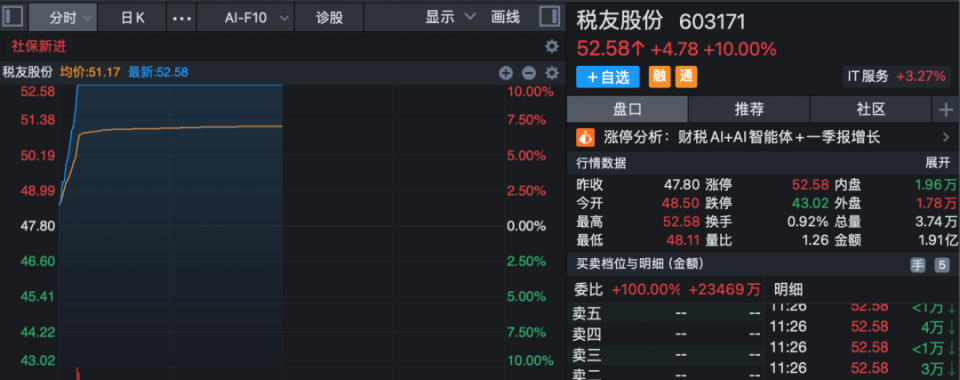Viewport: 960px width, 380px height.
Task: Click 47.80 baseline price axis label
Action: tap(38, 226)
